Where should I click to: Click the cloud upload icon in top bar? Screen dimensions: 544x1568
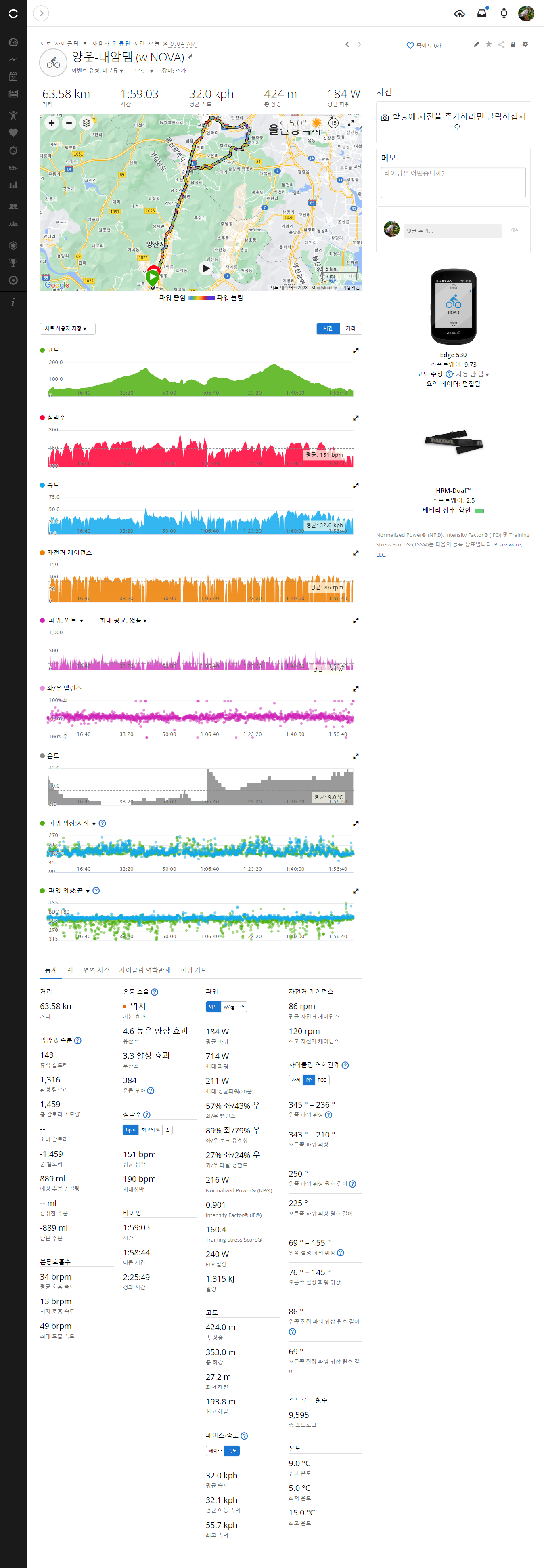tap(460, 13)
